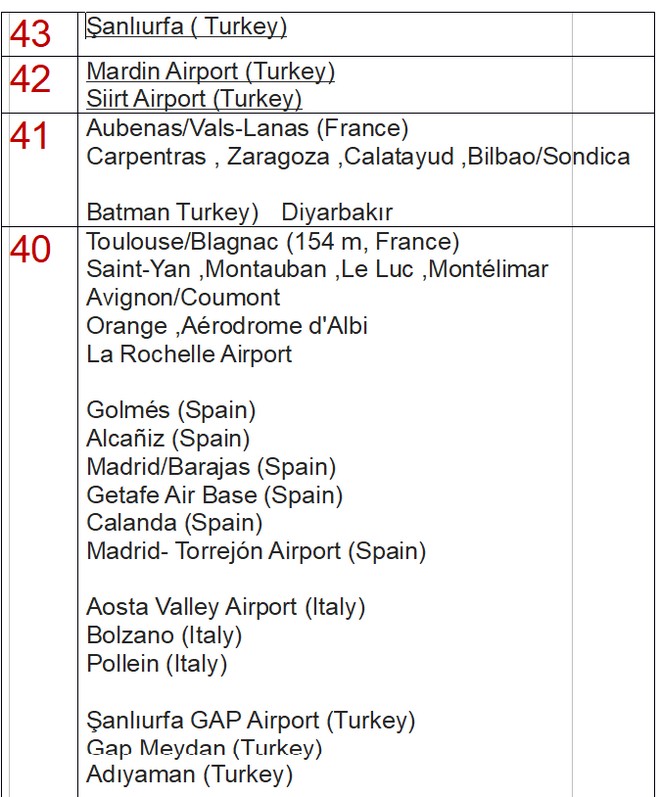Select the Madrid/Barajas (Spain) line

(x=211, y=467)
